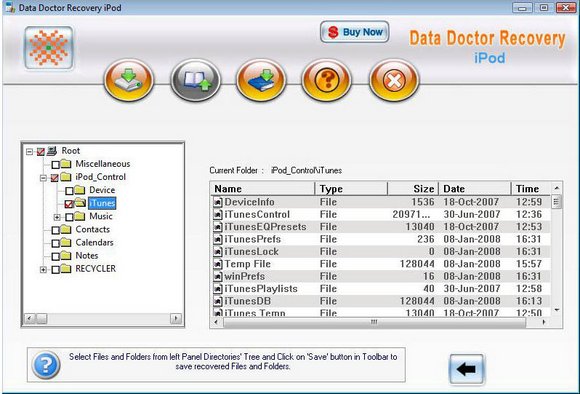Click the back arrow button

pos(466,369)
